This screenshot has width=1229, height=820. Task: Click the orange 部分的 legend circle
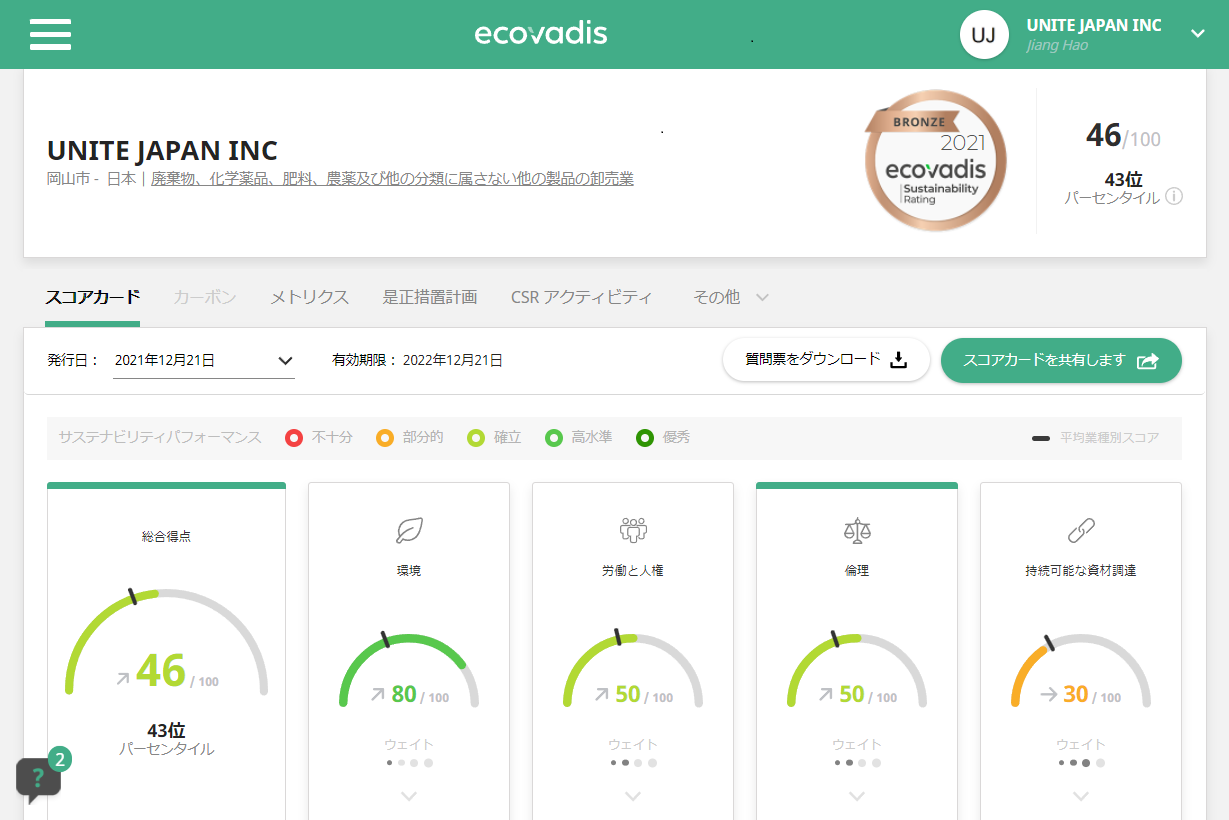(x=385, y=438)
